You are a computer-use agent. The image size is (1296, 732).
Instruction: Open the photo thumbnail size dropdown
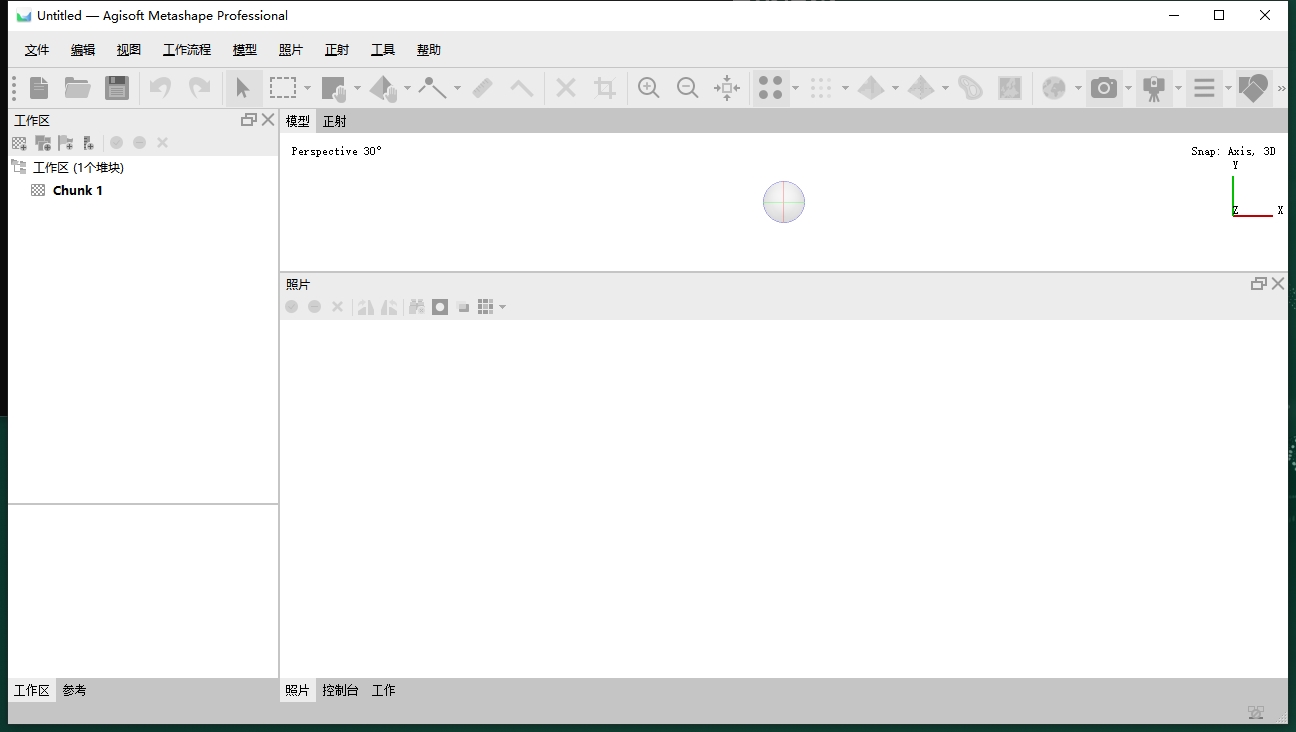pos(502,307)
